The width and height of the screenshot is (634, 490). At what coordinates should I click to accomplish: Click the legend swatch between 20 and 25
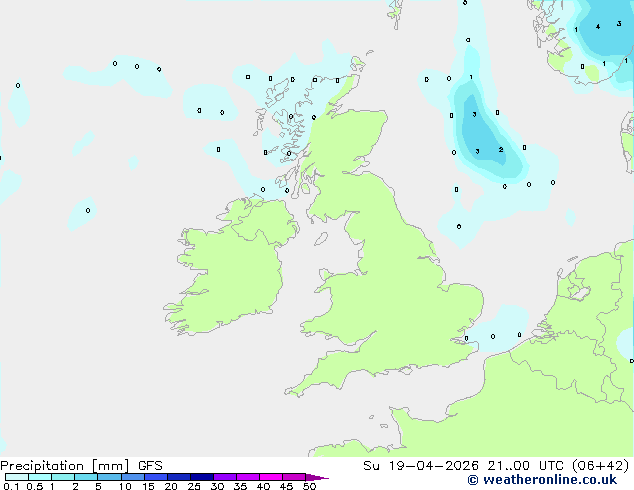click(179, 477)
